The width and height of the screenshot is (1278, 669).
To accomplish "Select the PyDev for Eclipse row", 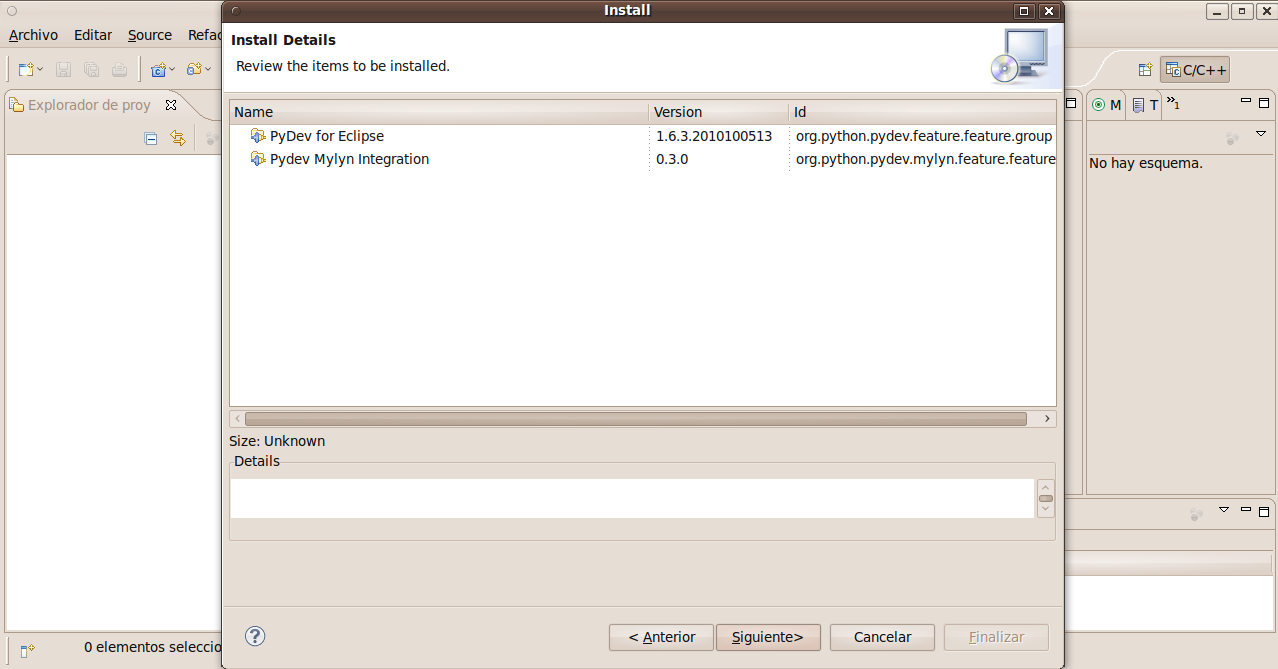I will pyautogui.click(x=643, y=136).
